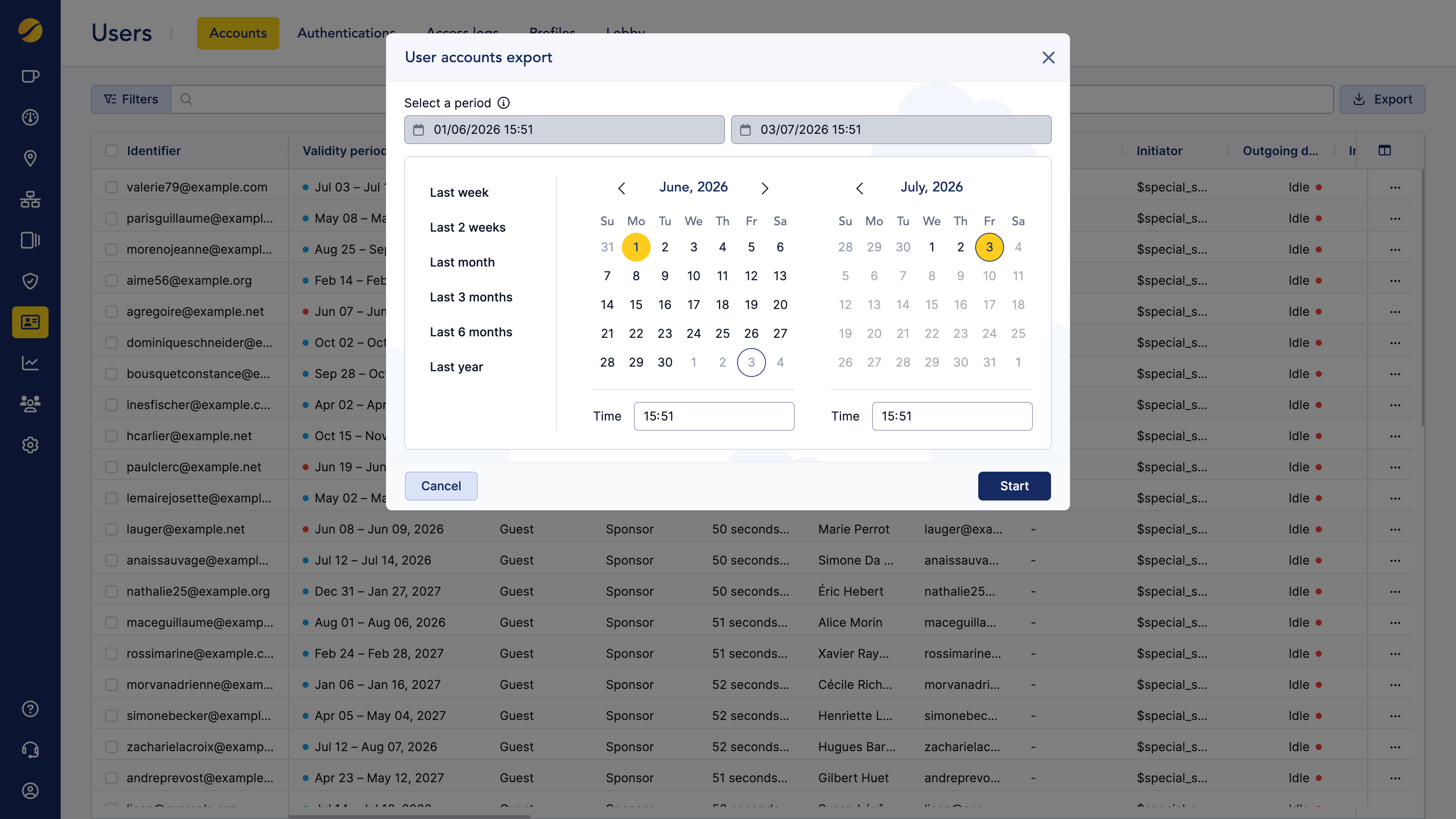Image resolution: width=1456 pixels, height=819 pixels.
Task: Open row actions menu for hcarlier@example.net
Action: pyautogui.click(x=1395, y=436)
